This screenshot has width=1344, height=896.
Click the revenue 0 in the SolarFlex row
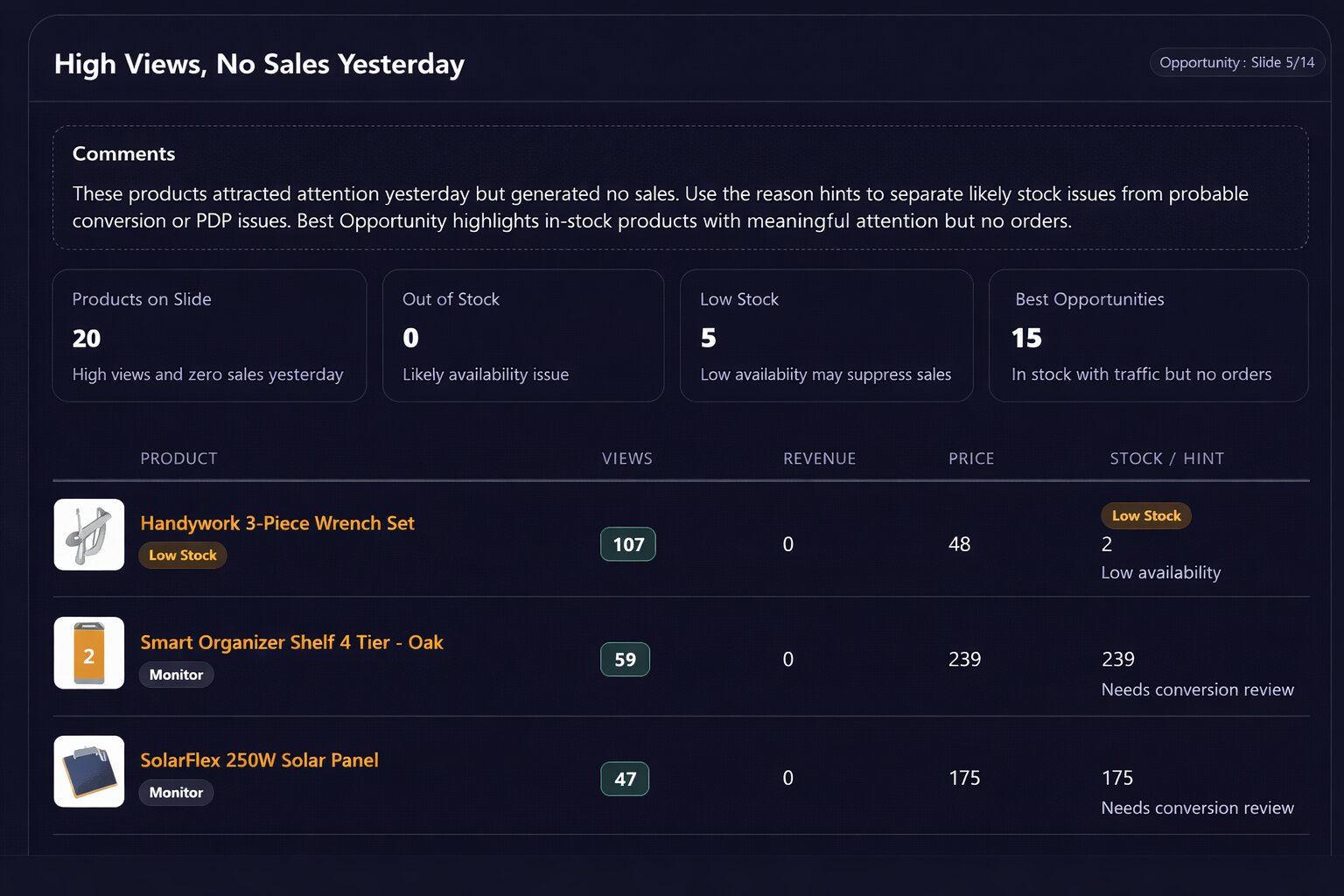point(787,778)
